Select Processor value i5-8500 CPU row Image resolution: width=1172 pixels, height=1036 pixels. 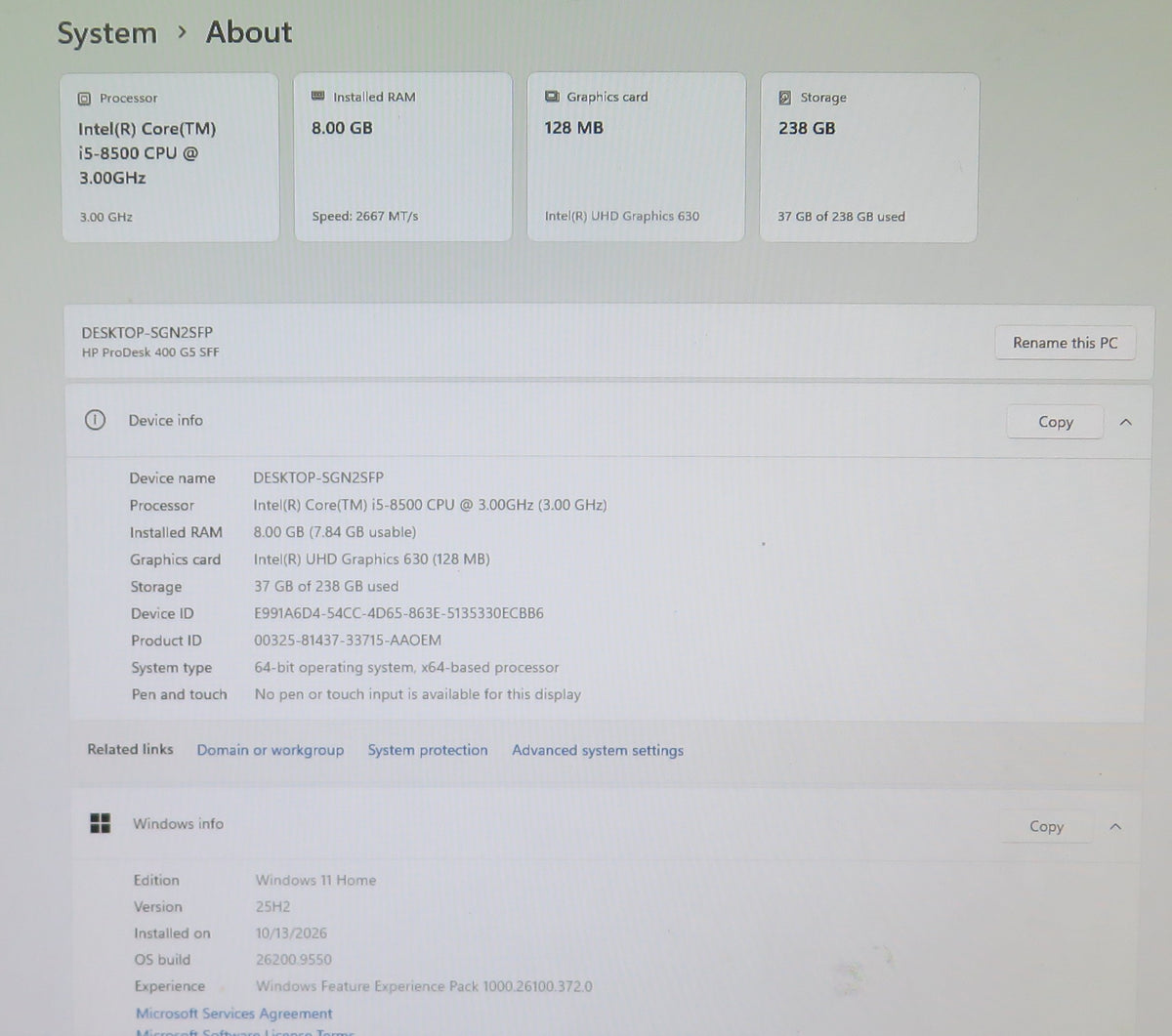[430, 505]
